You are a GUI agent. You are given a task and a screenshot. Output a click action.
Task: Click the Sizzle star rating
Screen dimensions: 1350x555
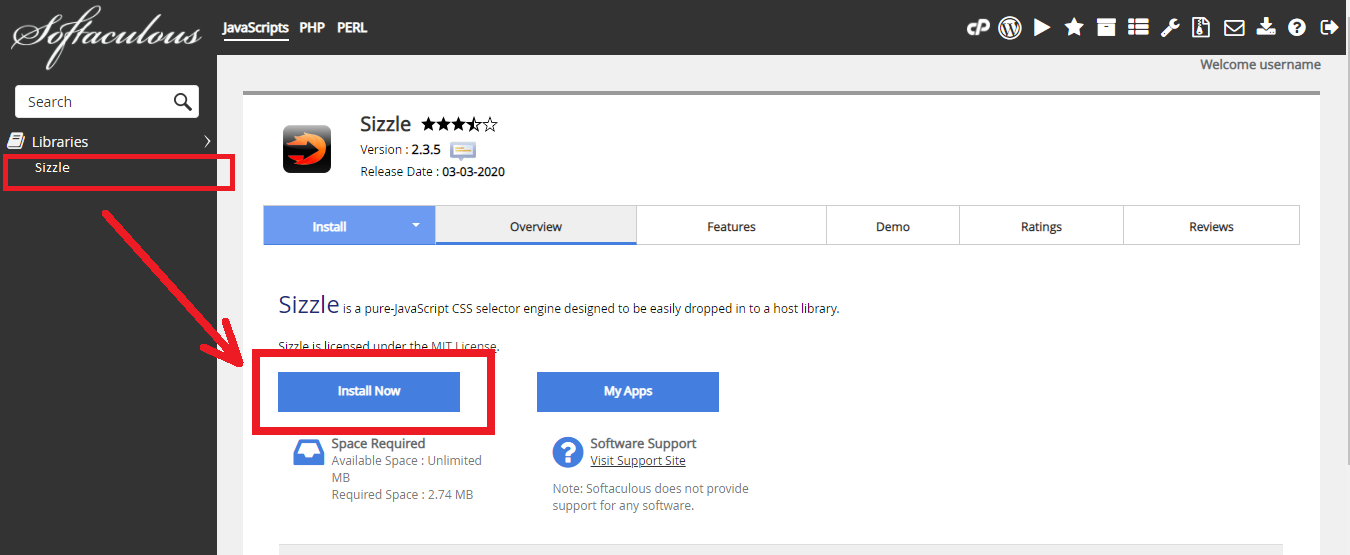coord(459,125)
